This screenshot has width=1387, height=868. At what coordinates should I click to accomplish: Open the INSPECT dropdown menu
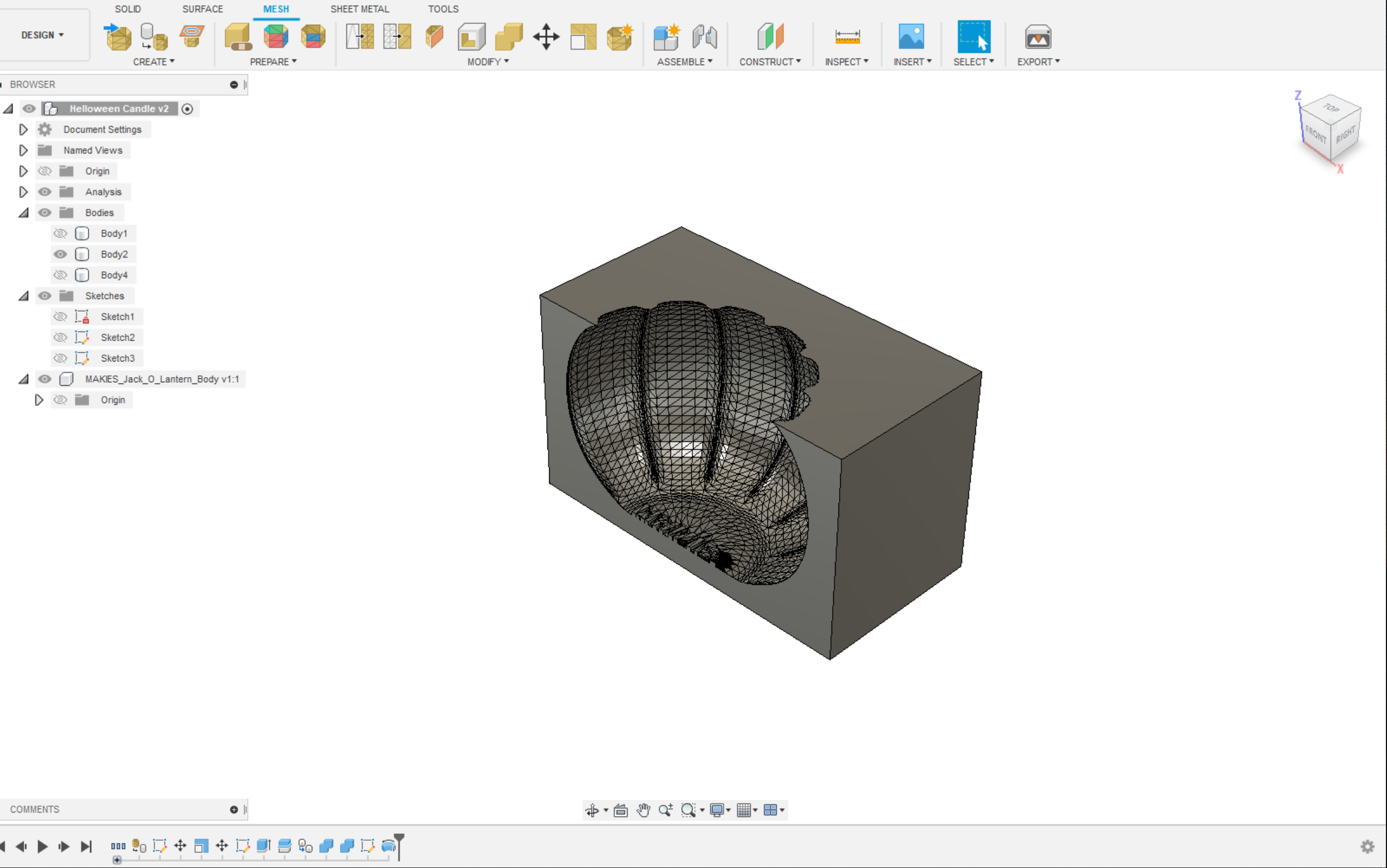(847, 62)
